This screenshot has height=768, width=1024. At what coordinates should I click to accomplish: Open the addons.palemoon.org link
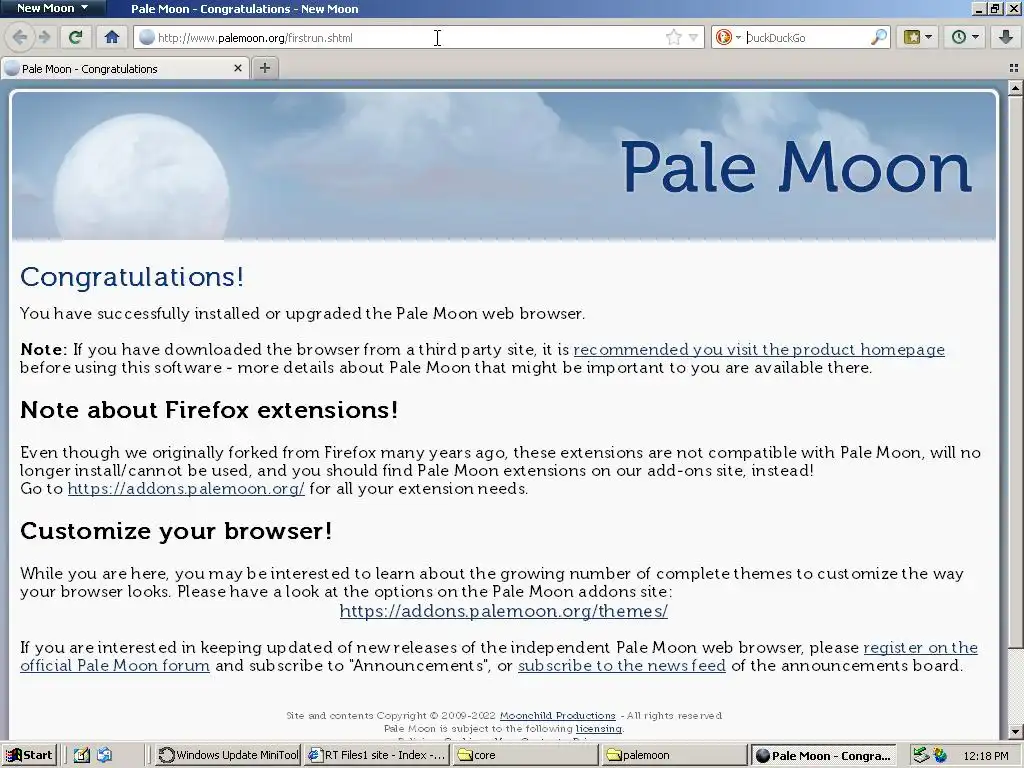click(x=186, y=488)
